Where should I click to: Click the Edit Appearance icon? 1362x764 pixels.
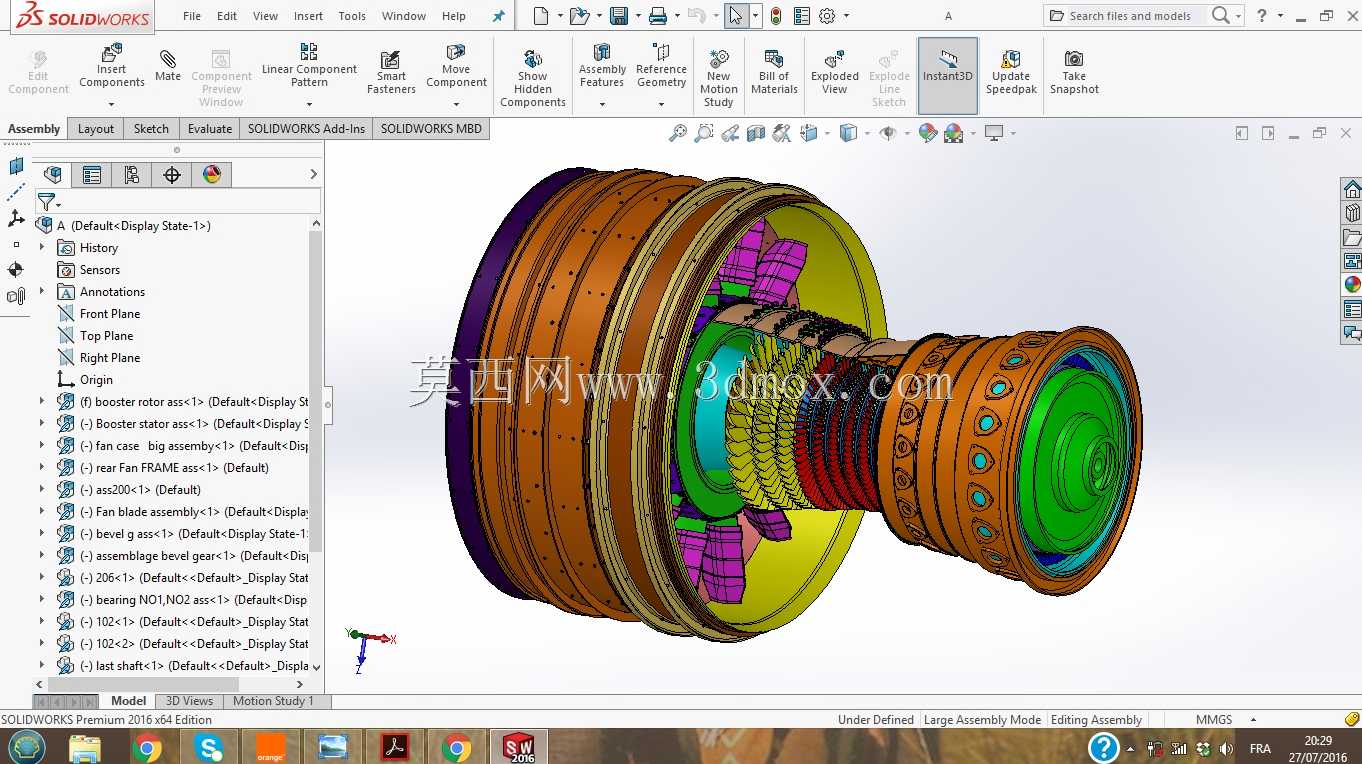click(928, 133)
